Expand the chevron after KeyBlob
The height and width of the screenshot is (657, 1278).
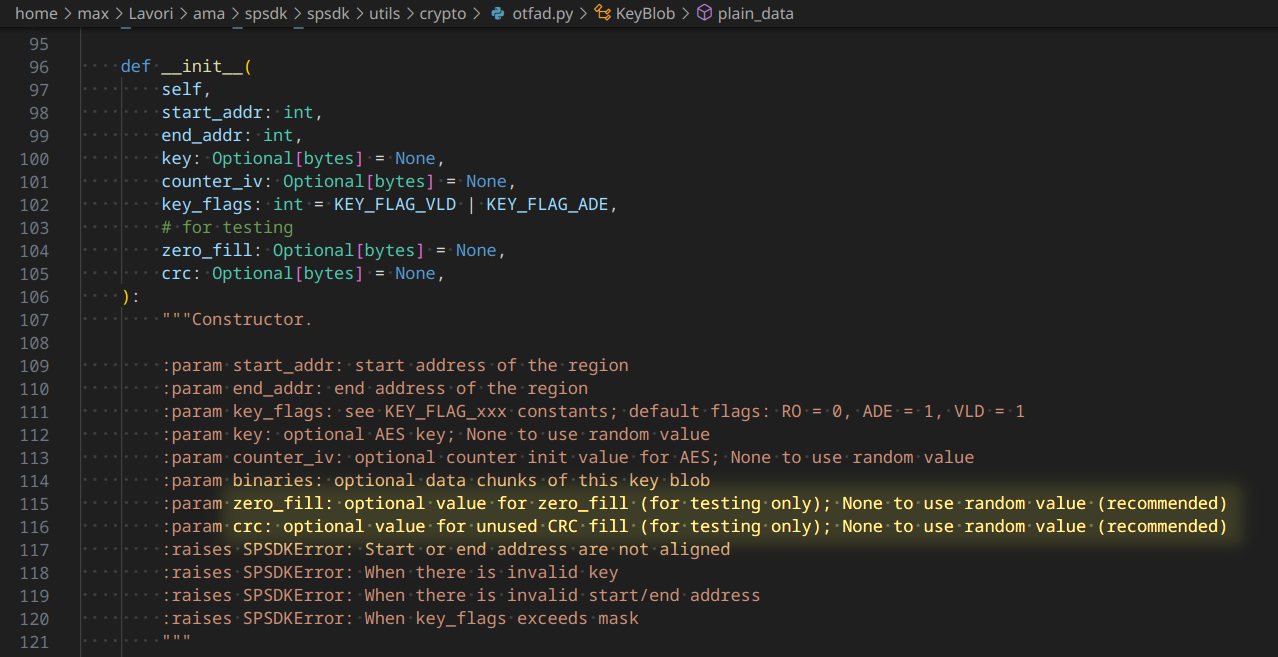(687, 13)
